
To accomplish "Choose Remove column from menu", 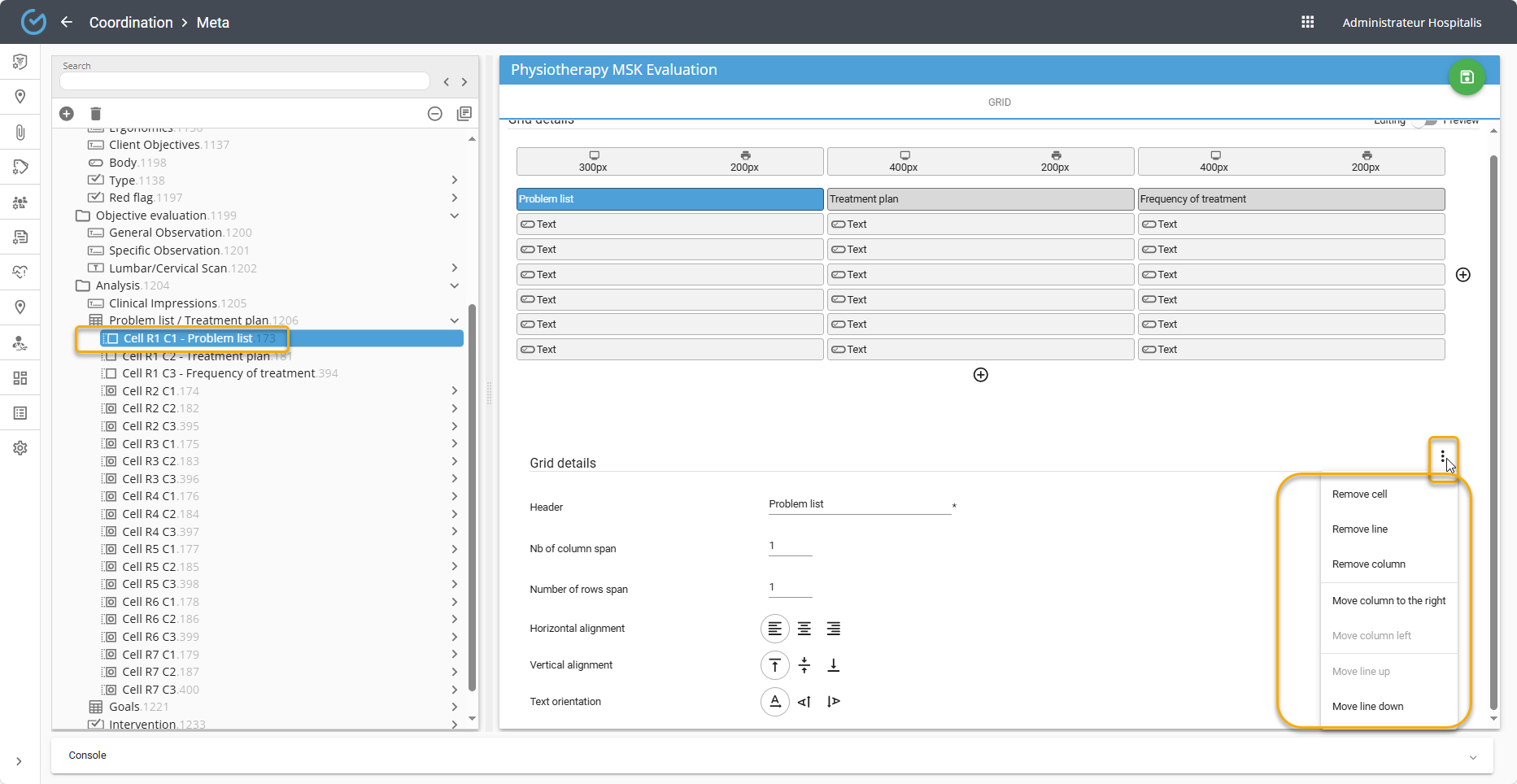I will point(1368,564).
